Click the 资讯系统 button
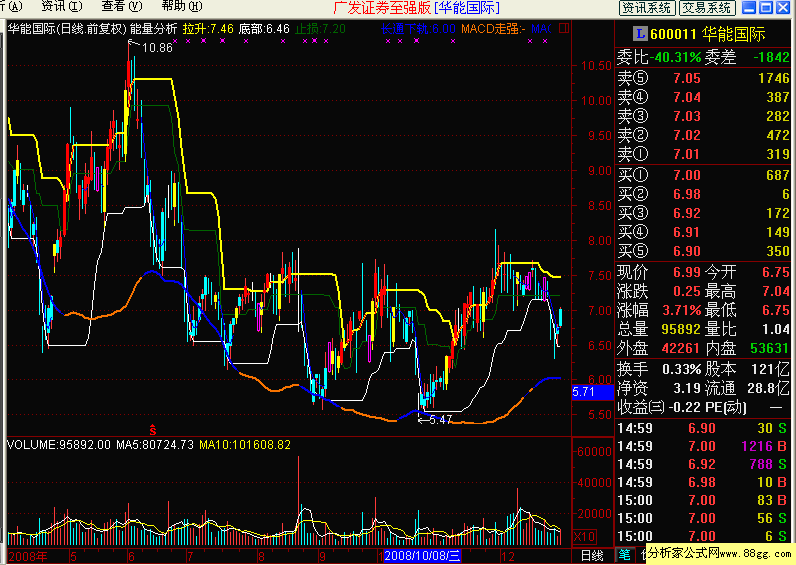This screenshot has height=565, width=796. [x=647, y=7]
